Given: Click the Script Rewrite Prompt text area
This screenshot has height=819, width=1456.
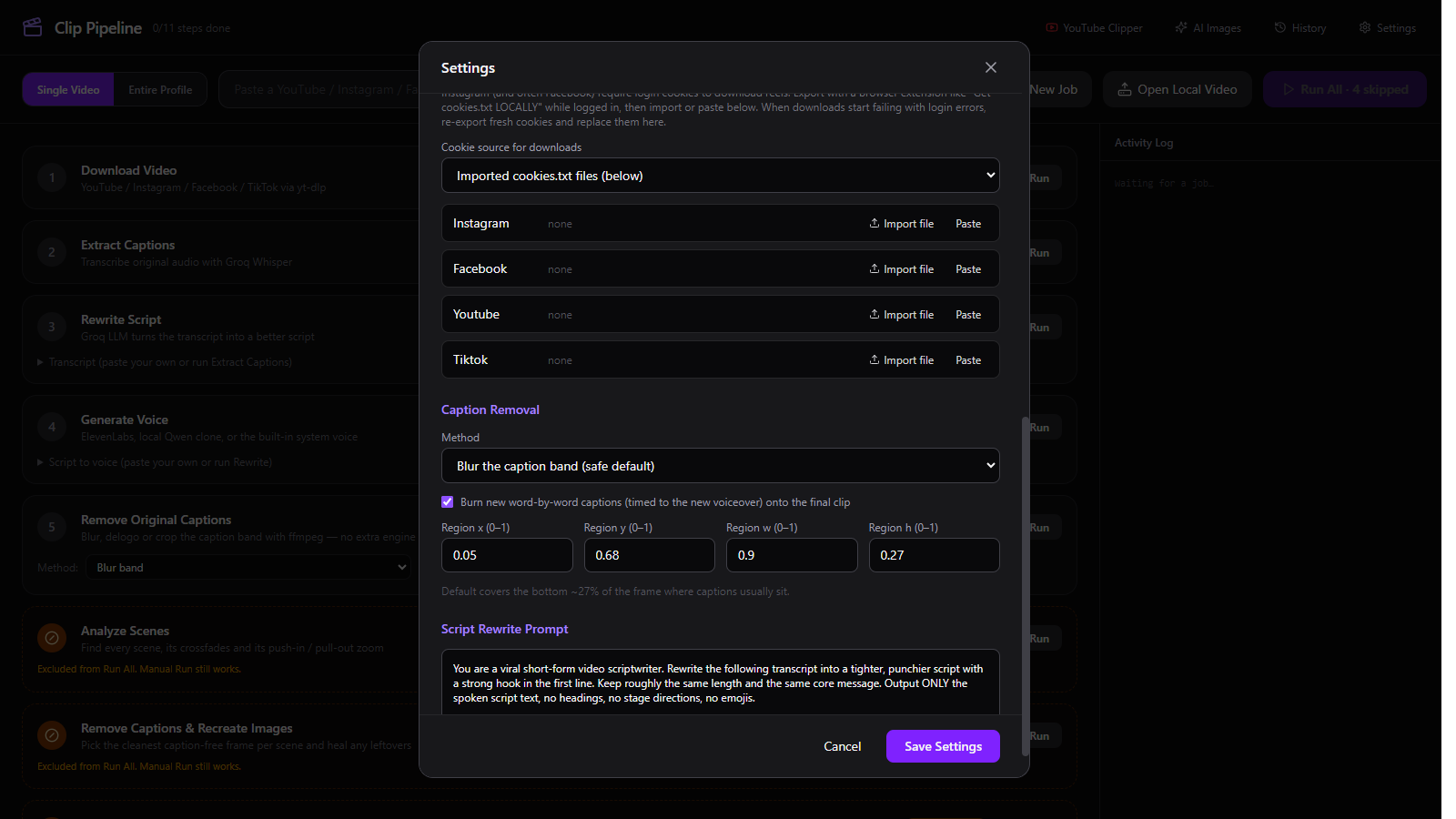Looking at the screenshot, I should [x=720, y=682].
